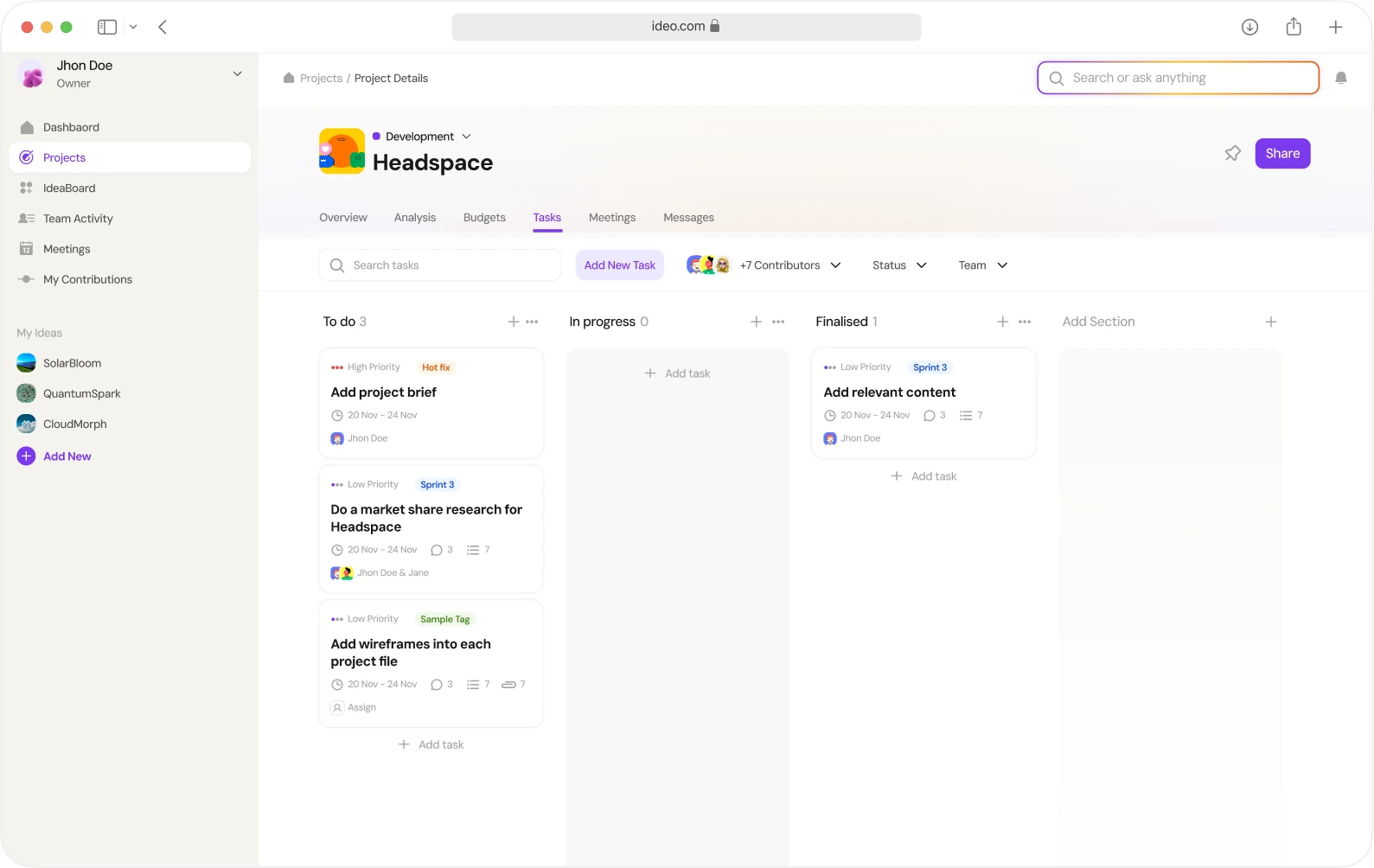Add a task via In progress plus icon
The height and width of the screenshot is (868, 1374).
coord(757,322)
